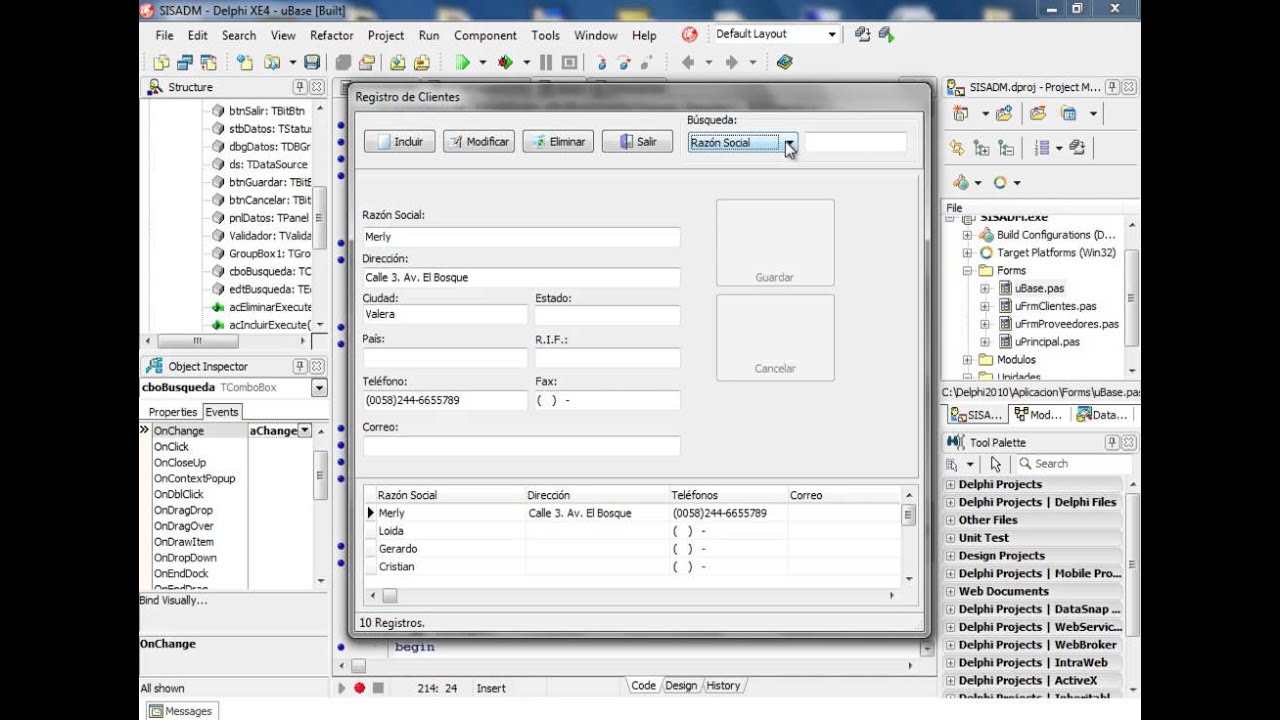
Task: Pin the Structure panel
Action: coord(299,87)
